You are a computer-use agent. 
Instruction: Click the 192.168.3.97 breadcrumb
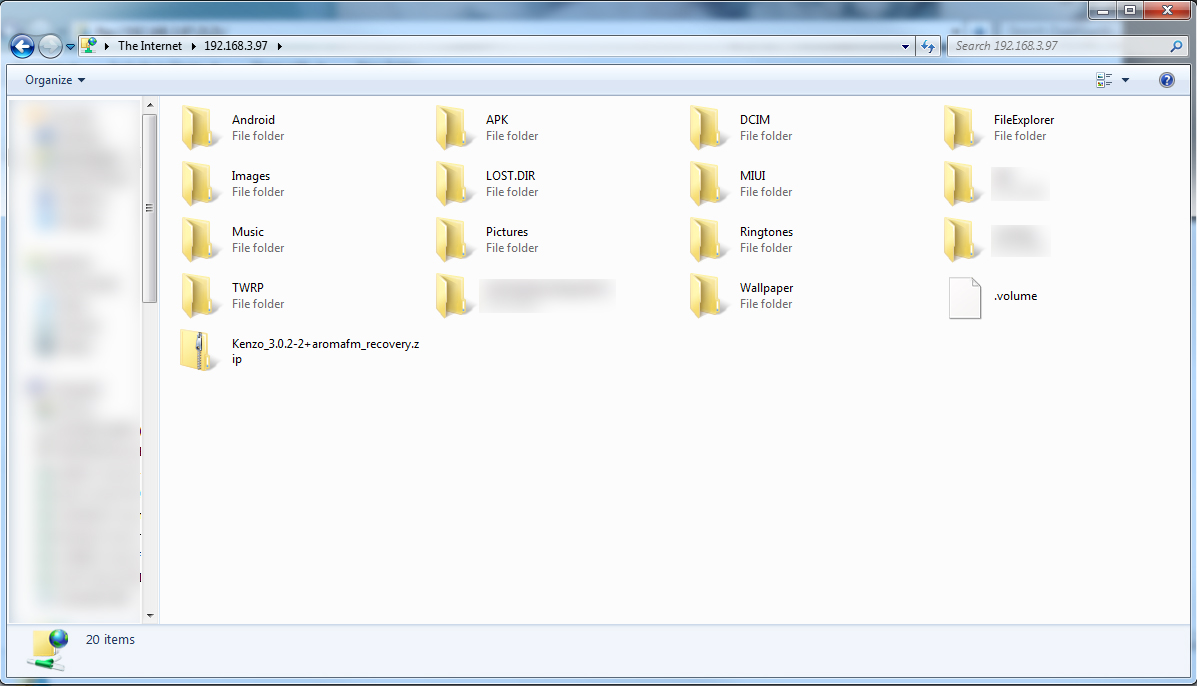(236, 46)
